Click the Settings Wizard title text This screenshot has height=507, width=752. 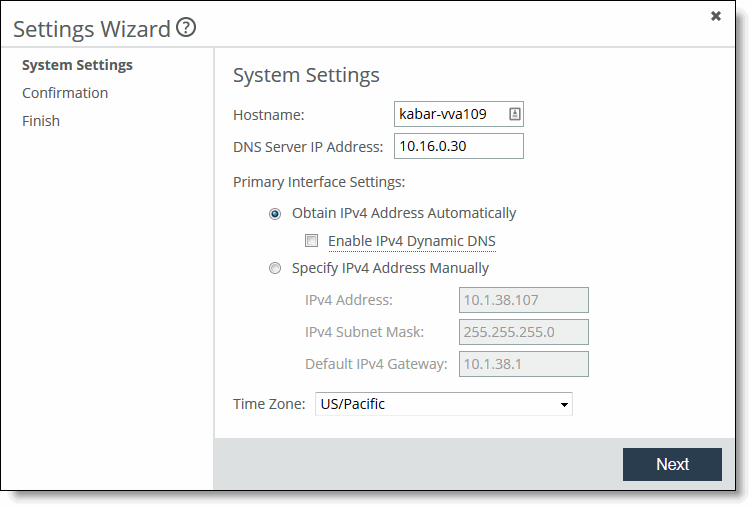pyautogui.click(x=92, y=29)
